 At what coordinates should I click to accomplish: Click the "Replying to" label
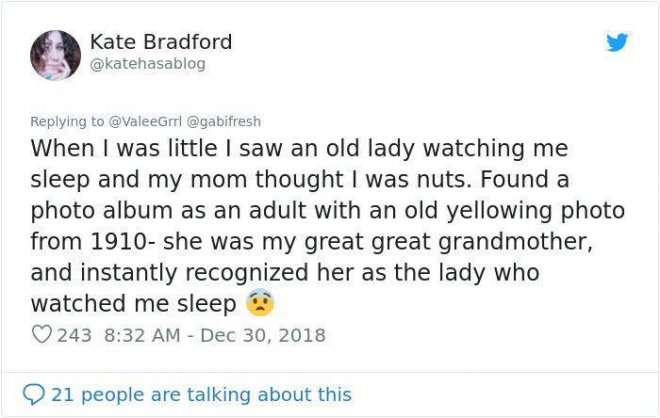[64, 121]
